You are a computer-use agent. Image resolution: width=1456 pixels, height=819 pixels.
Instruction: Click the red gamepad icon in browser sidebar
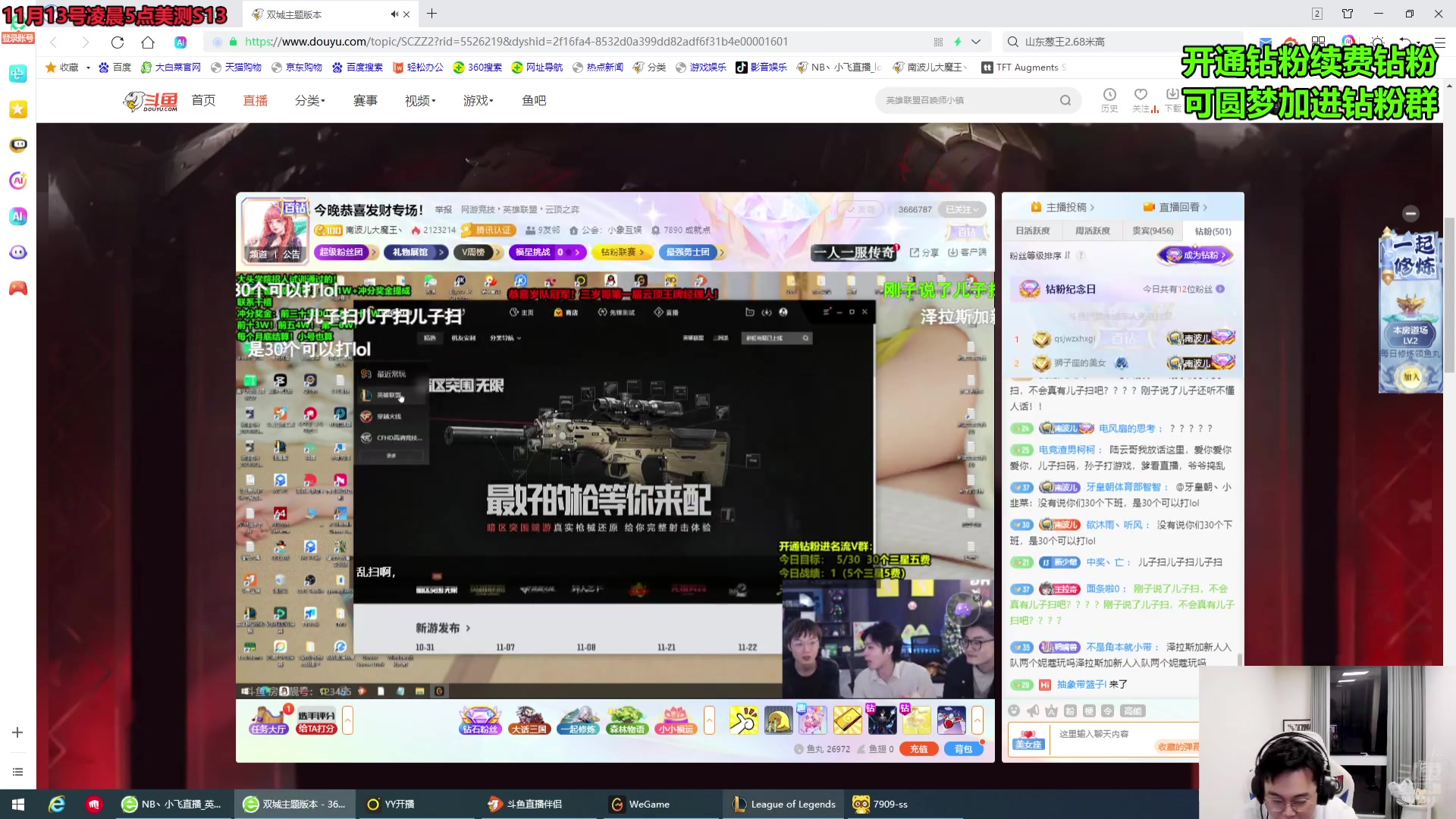18,288
